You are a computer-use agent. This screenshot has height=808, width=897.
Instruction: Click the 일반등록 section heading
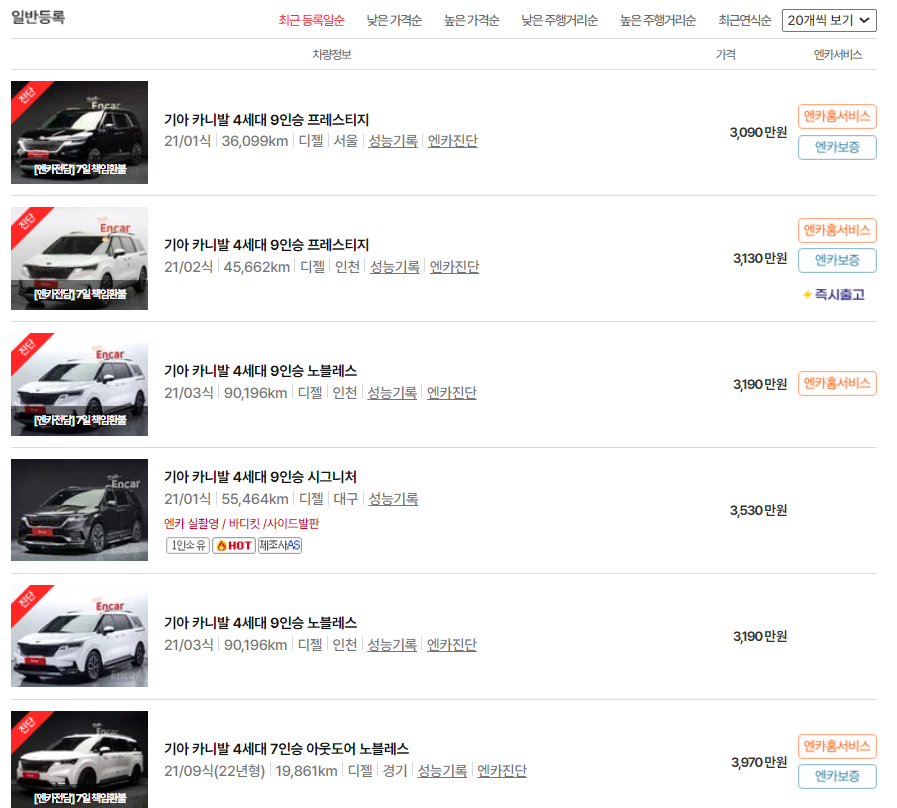(38, 17)
